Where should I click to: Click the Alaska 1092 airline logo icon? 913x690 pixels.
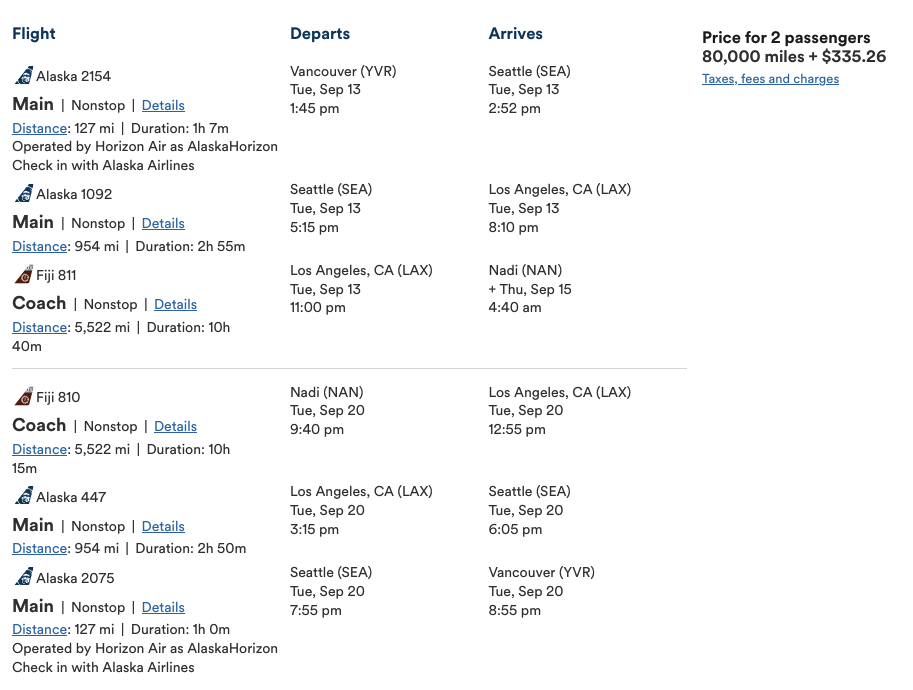tap(24, 194)
